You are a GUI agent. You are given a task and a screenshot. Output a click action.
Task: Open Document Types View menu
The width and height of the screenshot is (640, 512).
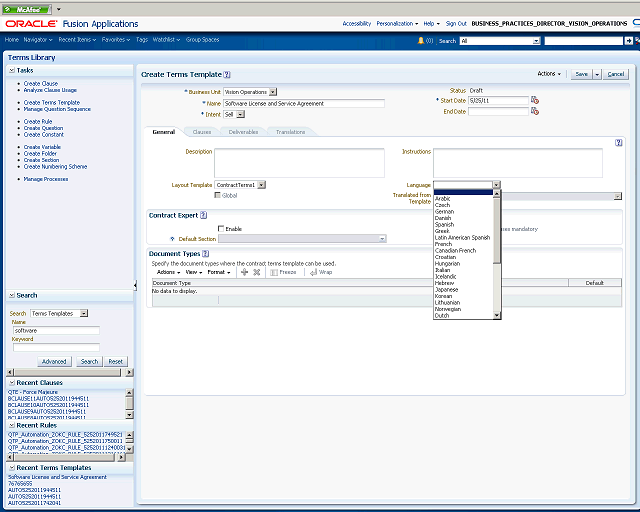coord(194,272)
